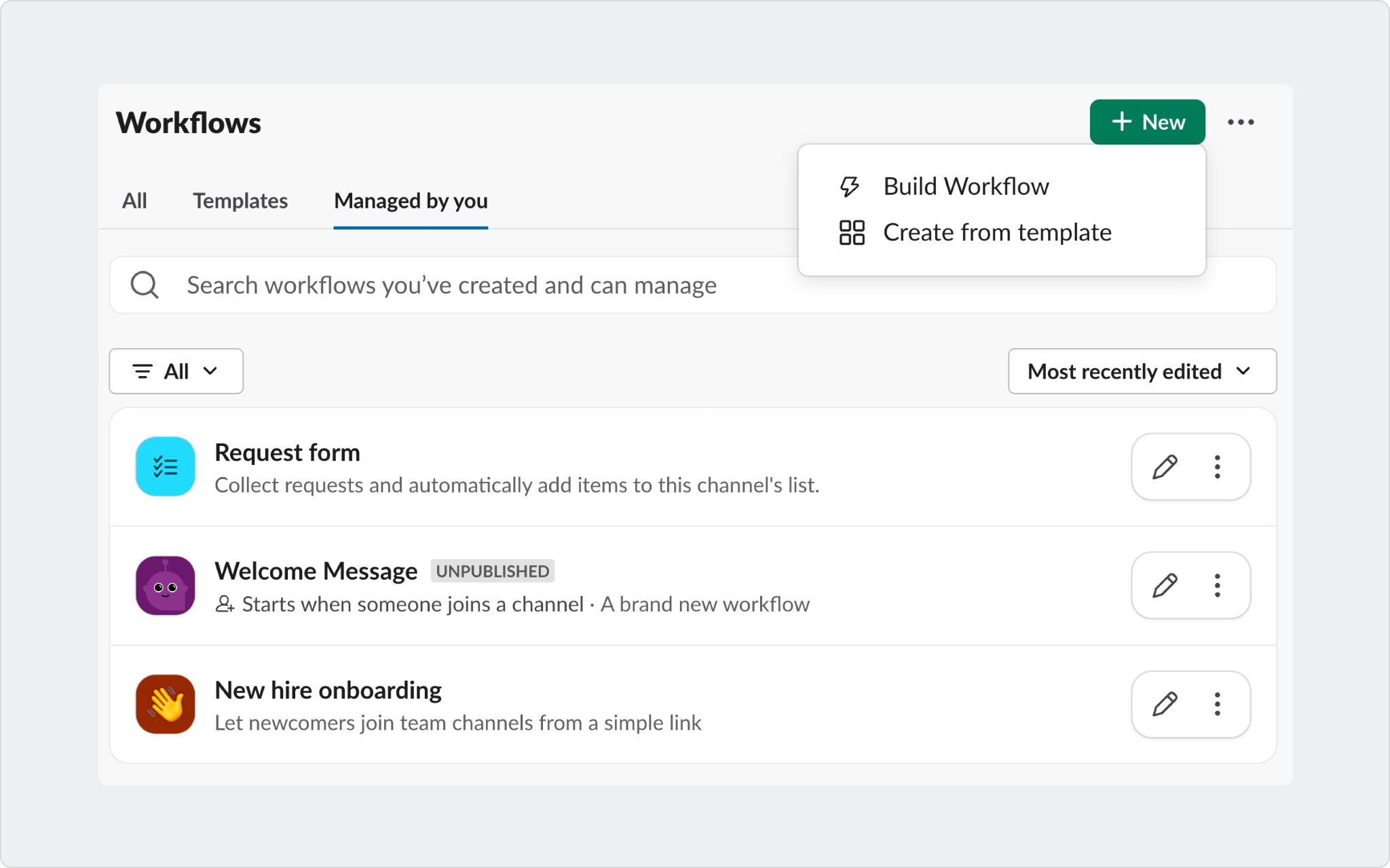Image resolution: width=1390 pixels, height=868 pixels.
Task: Select Build Workflow menu option
Action: click(x=966, y=187)
